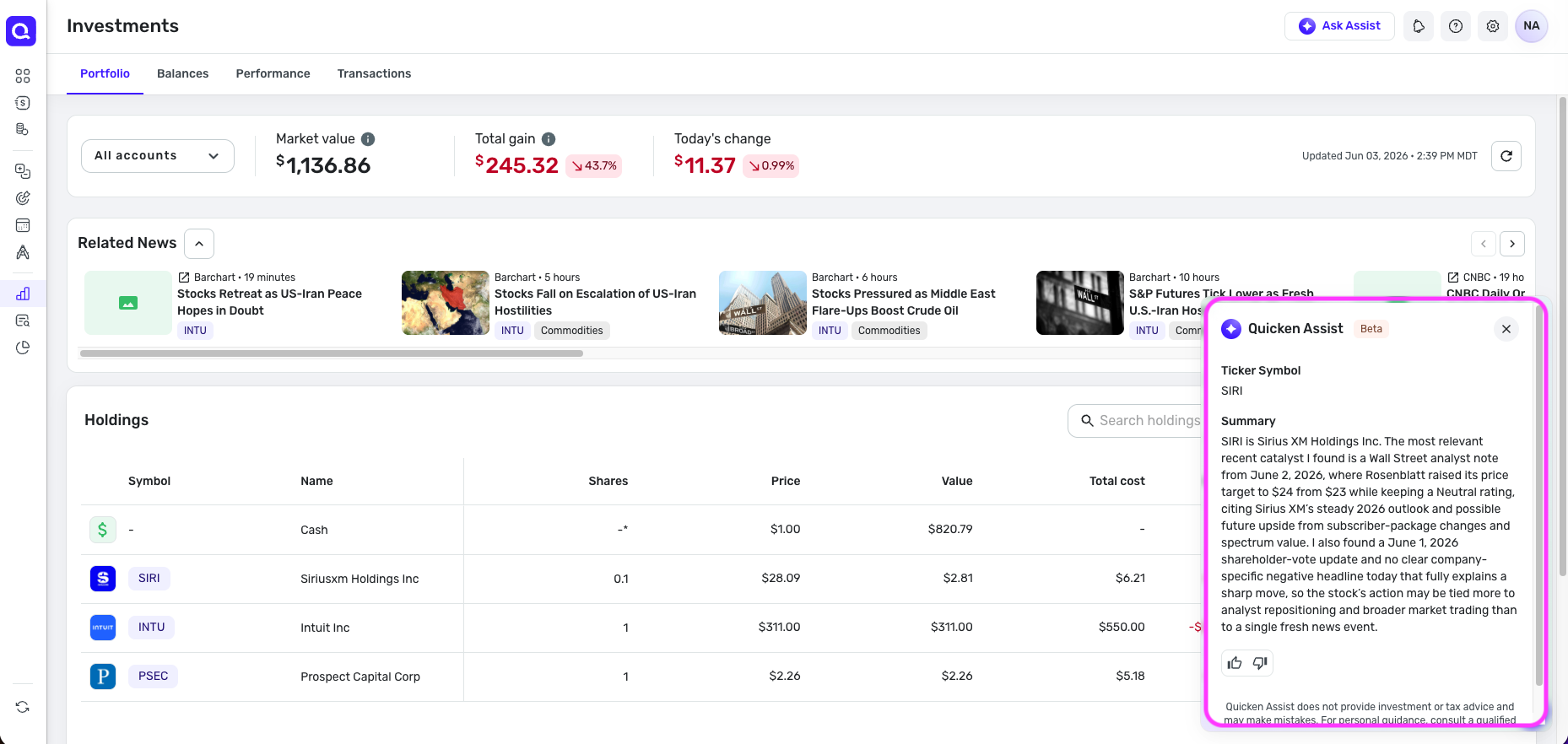Sort holdings by the Symbol column header
This screenshot has height=744, width=1568.
click(x=149, y=482)
